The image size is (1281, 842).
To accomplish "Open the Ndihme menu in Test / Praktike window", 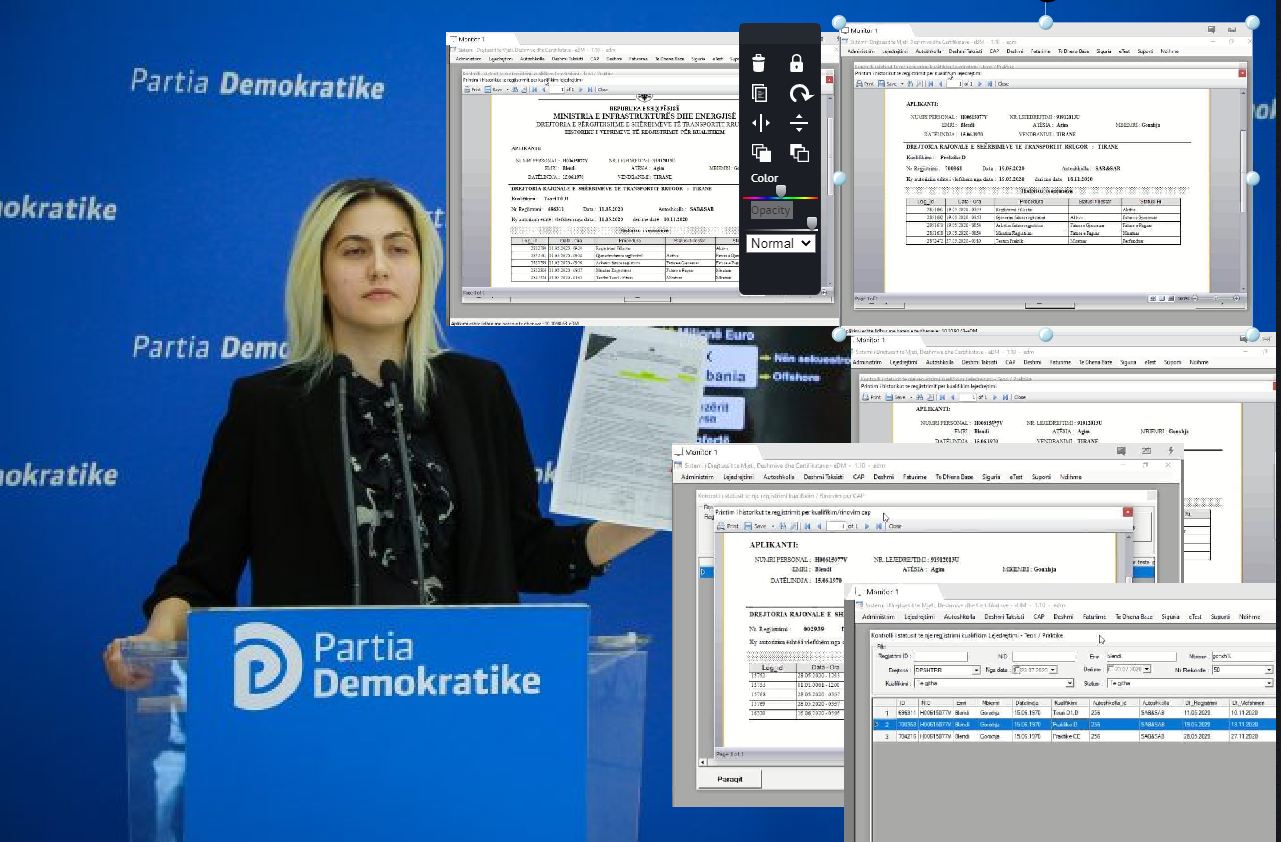I will tap(1249, 616).
